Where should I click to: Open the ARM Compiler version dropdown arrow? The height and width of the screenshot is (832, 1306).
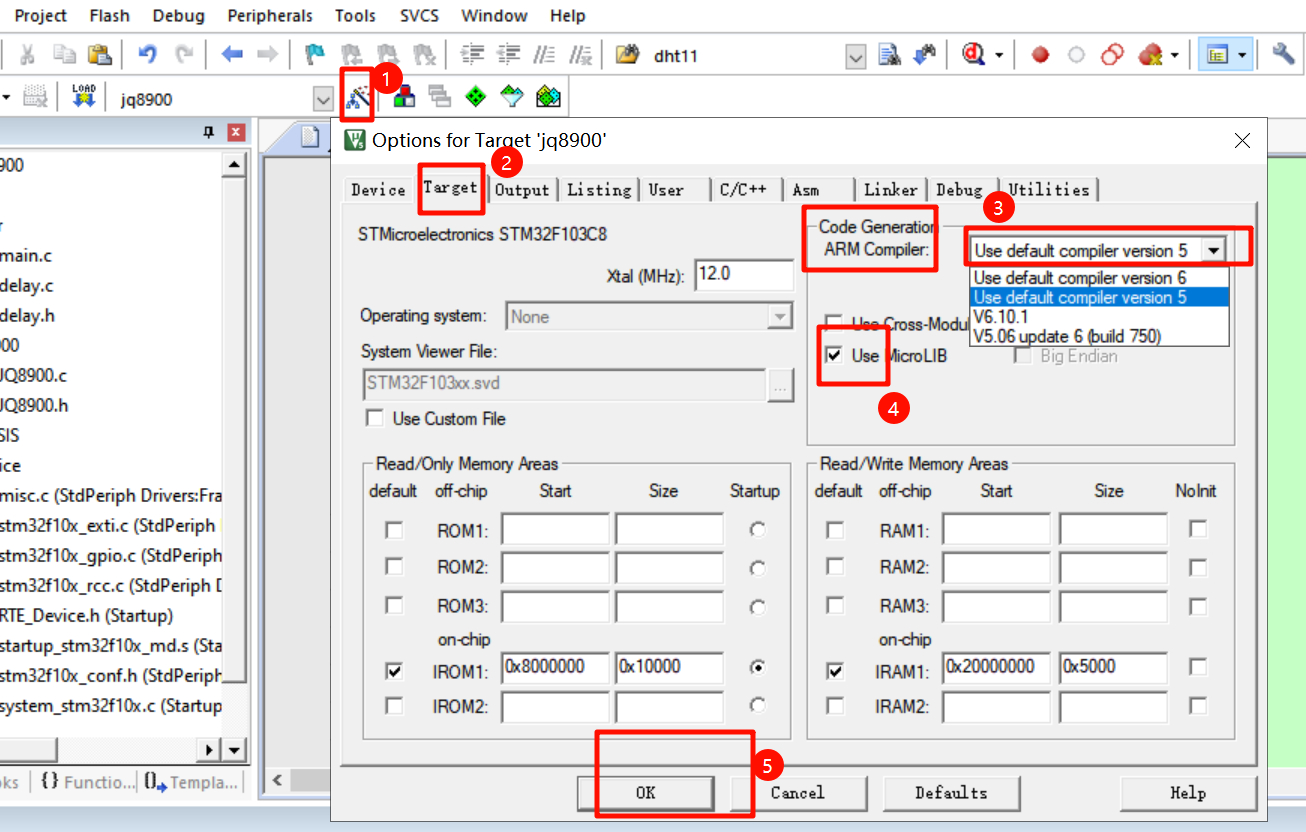point(1213,250)
